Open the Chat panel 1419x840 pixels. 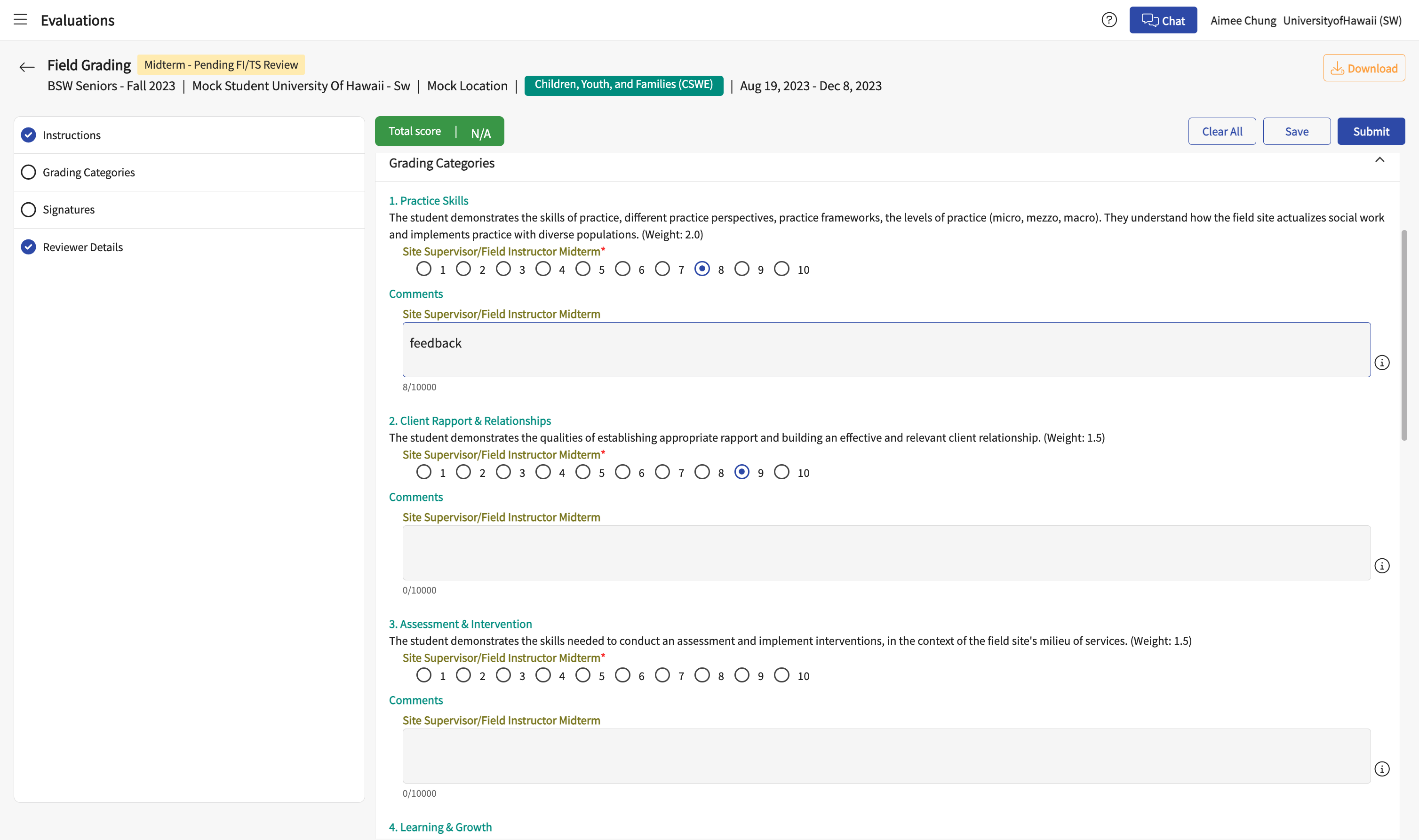1163,20
